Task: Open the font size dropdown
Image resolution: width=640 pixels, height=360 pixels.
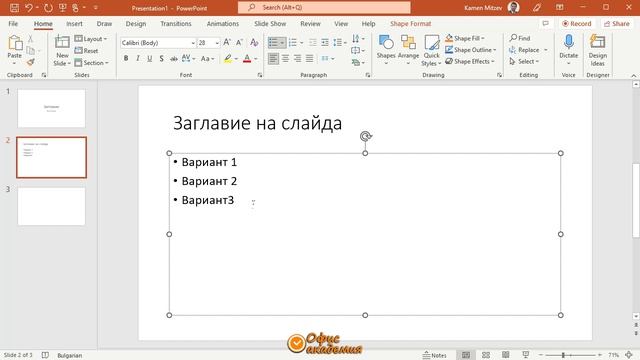Action: click(217, 43)
